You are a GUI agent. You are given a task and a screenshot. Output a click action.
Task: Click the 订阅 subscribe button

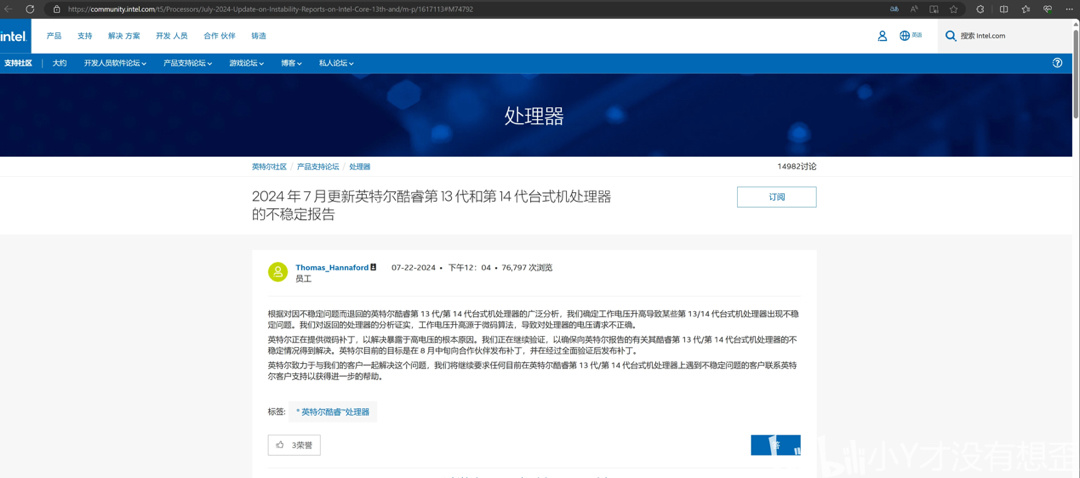click(776, 197)
